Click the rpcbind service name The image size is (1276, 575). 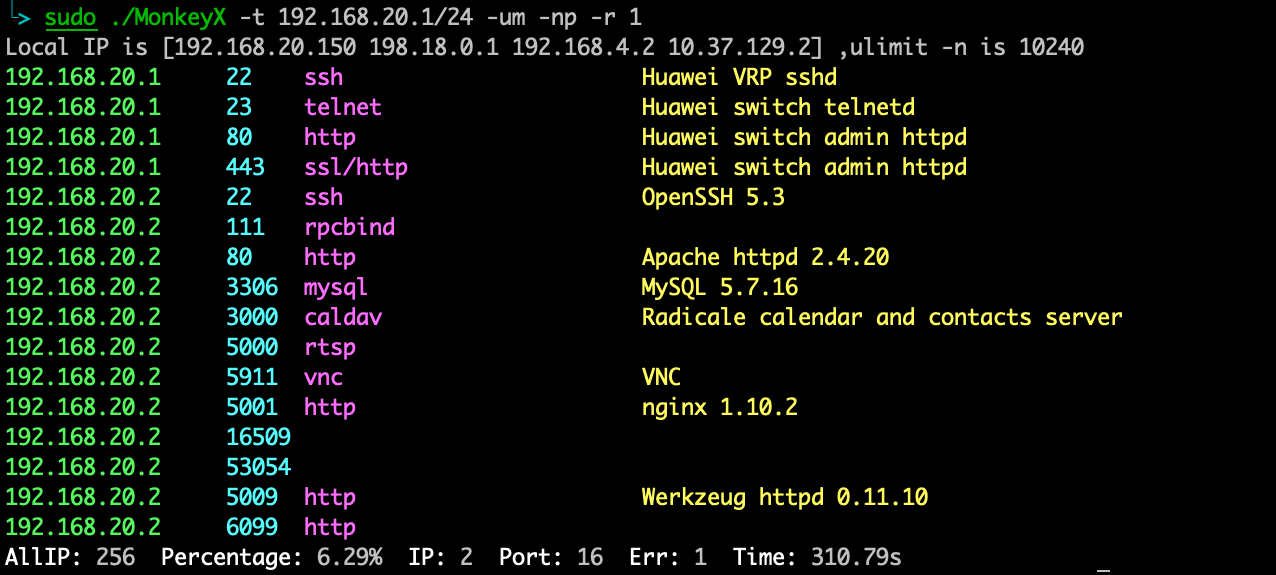[349, 227]
